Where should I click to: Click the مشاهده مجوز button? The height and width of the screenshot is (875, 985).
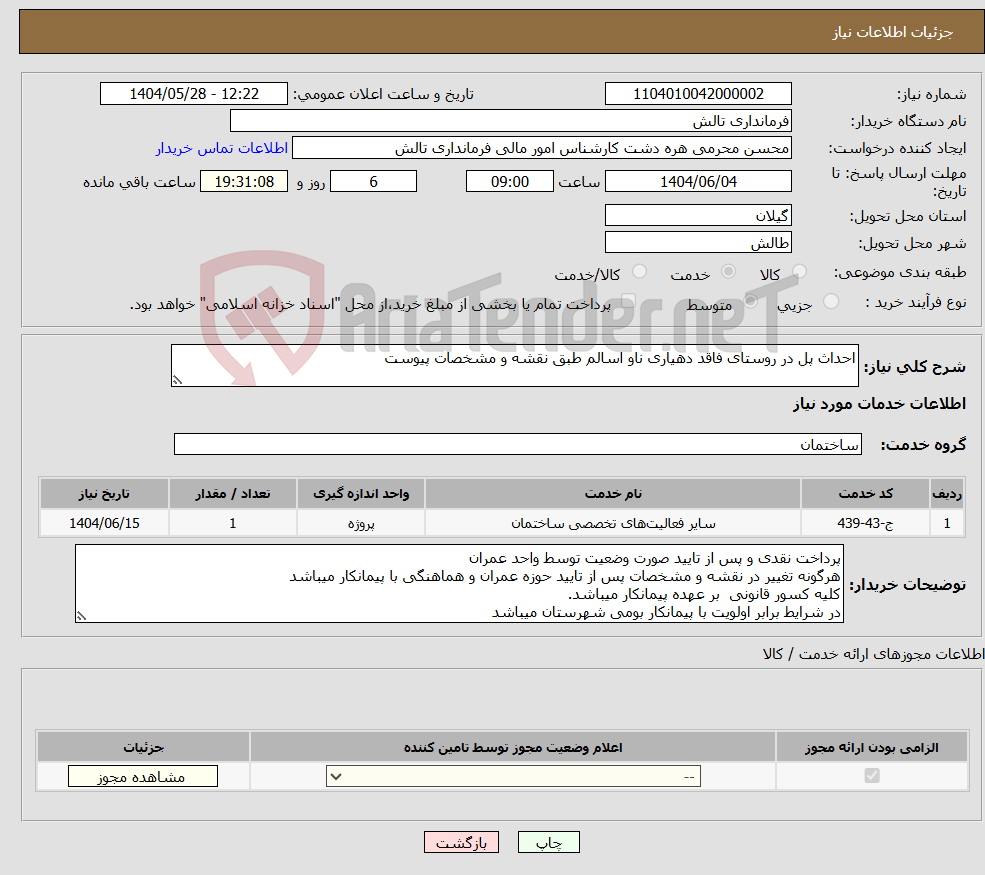coord(143,776)
